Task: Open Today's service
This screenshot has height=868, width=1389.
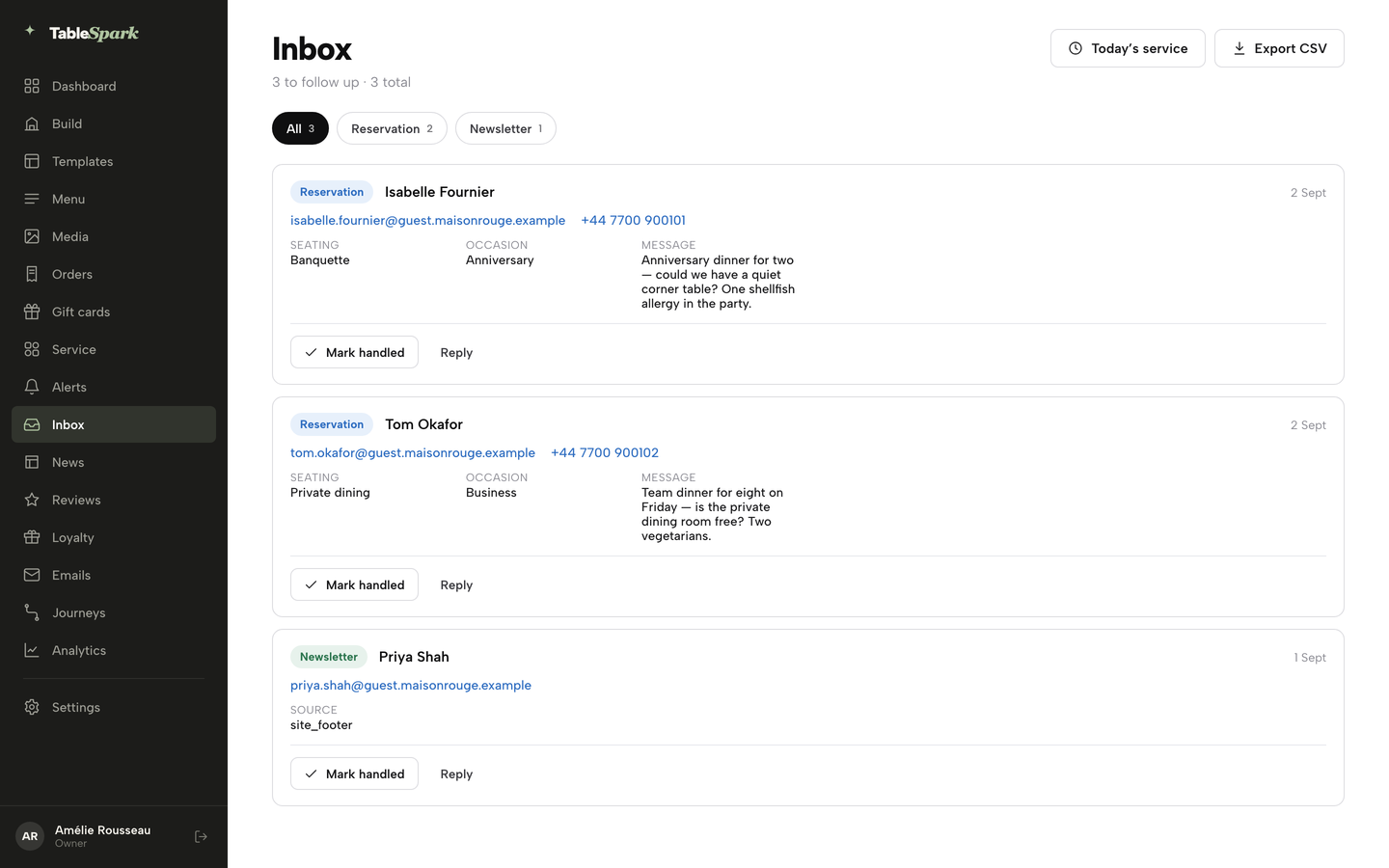Action: pyautogui.click(x=1128, y=48)
